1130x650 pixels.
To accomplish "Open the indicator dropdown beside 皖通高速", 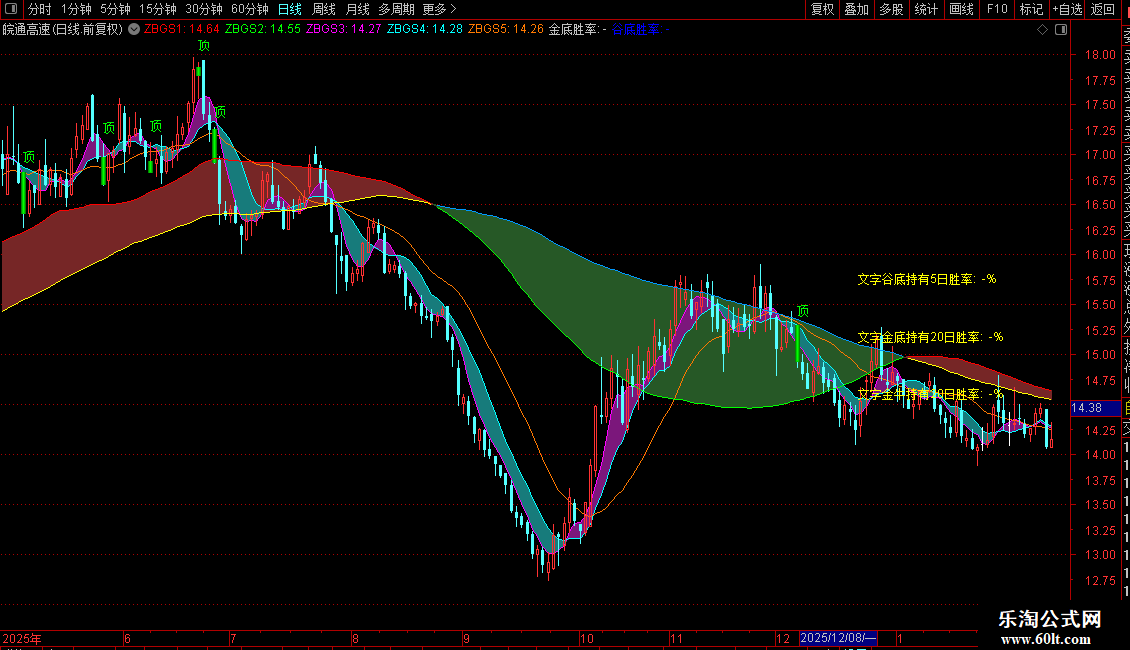I will 134,30.
